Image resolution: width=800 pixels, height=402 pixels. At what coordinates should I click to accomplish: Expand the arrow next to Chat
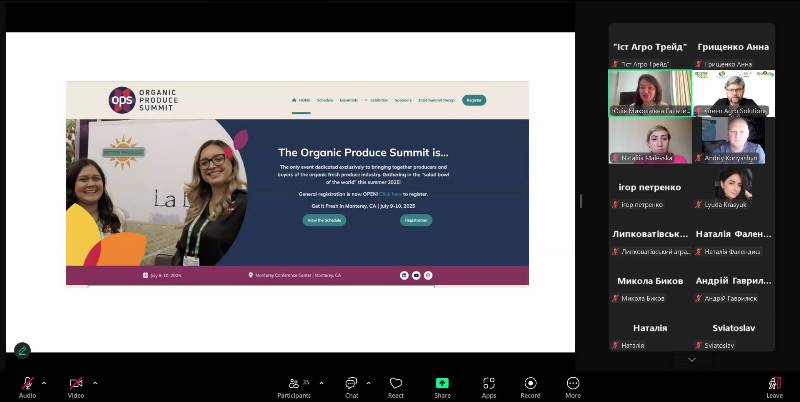pyautogui.click(x=368, y=383)
